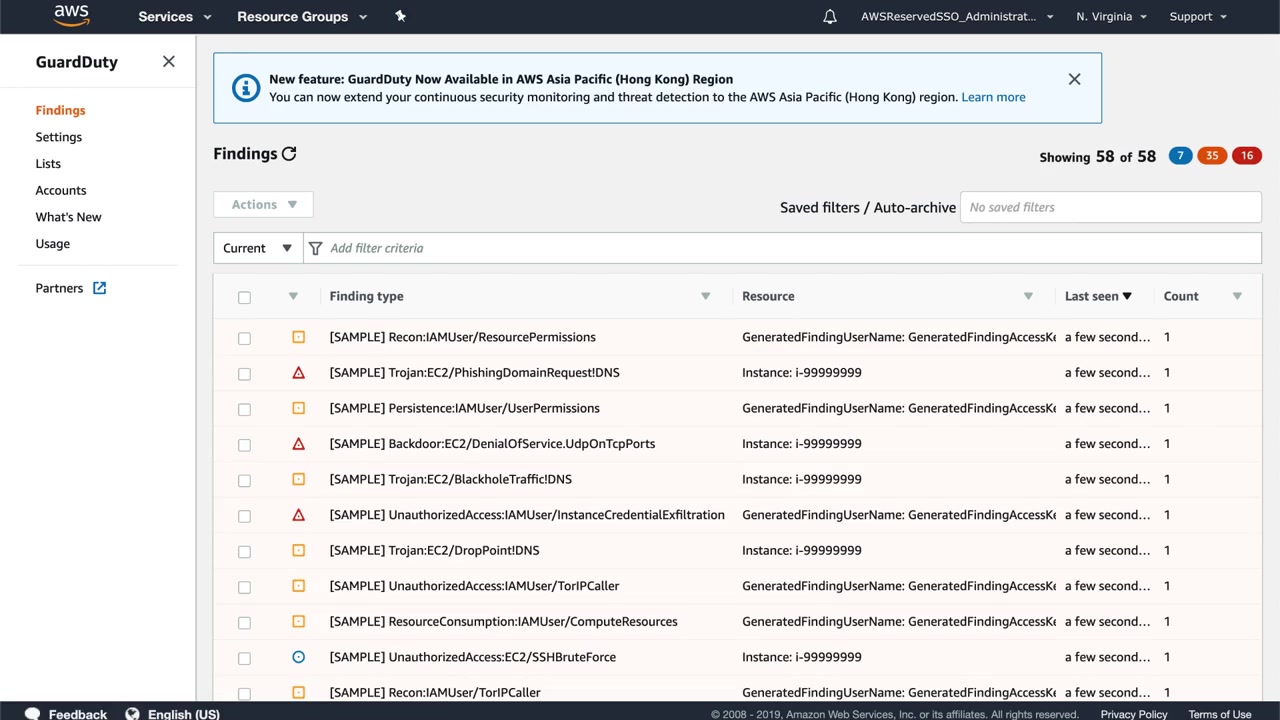Viewport: 1280px width, 720px height.
Task: Expand the Actions dropdown
Action: 263,205
